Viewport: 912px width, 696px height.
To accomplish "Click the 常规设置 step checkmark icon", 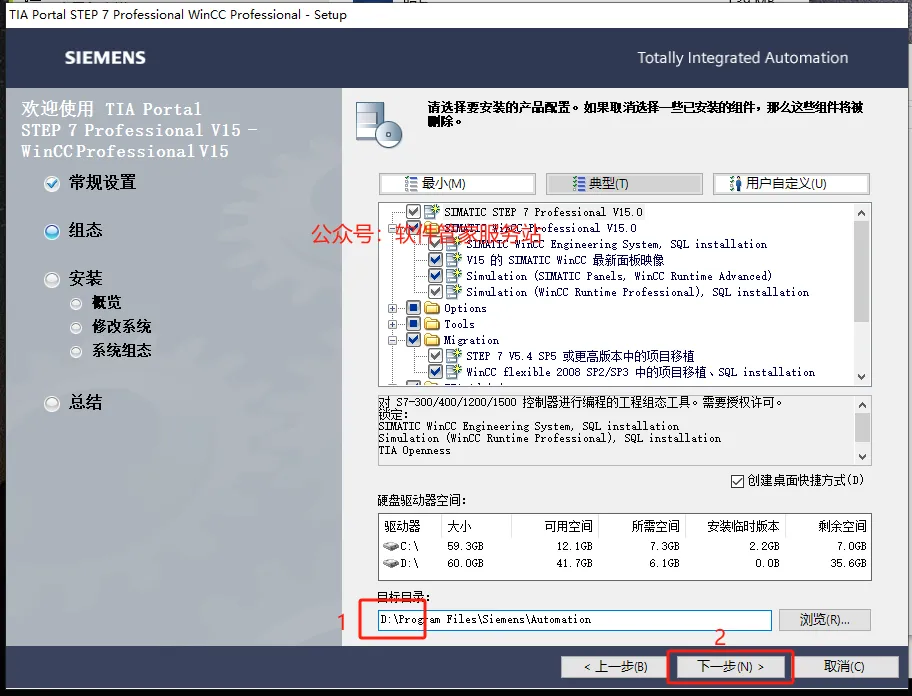I will (52, 184).
